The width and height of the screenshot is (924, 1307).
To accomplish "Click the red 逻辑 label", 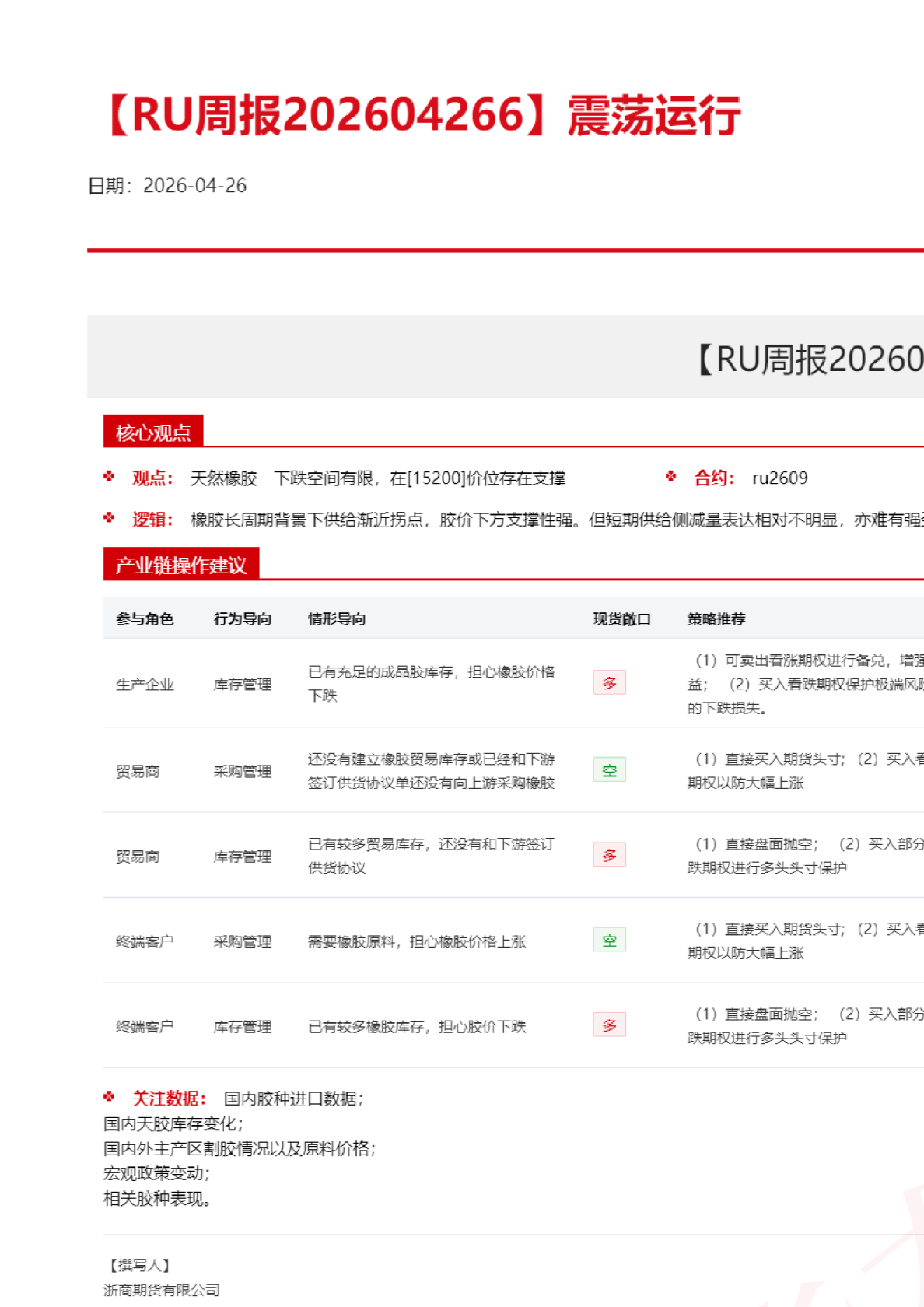I will [x=152, y=520].
